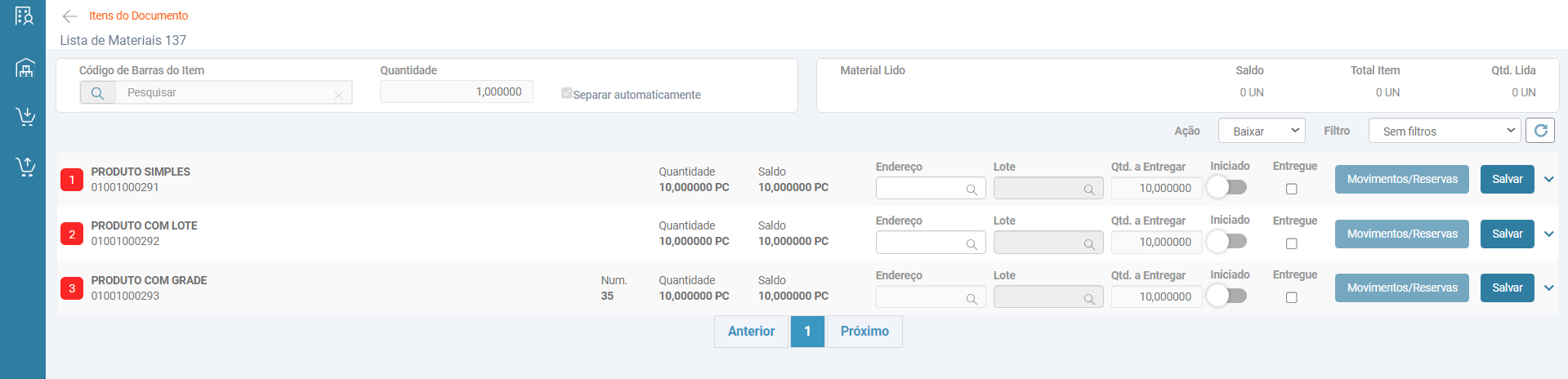
Task: Click Salvar for PRODUTO COM GRADE
Action: pos(1507,288)
